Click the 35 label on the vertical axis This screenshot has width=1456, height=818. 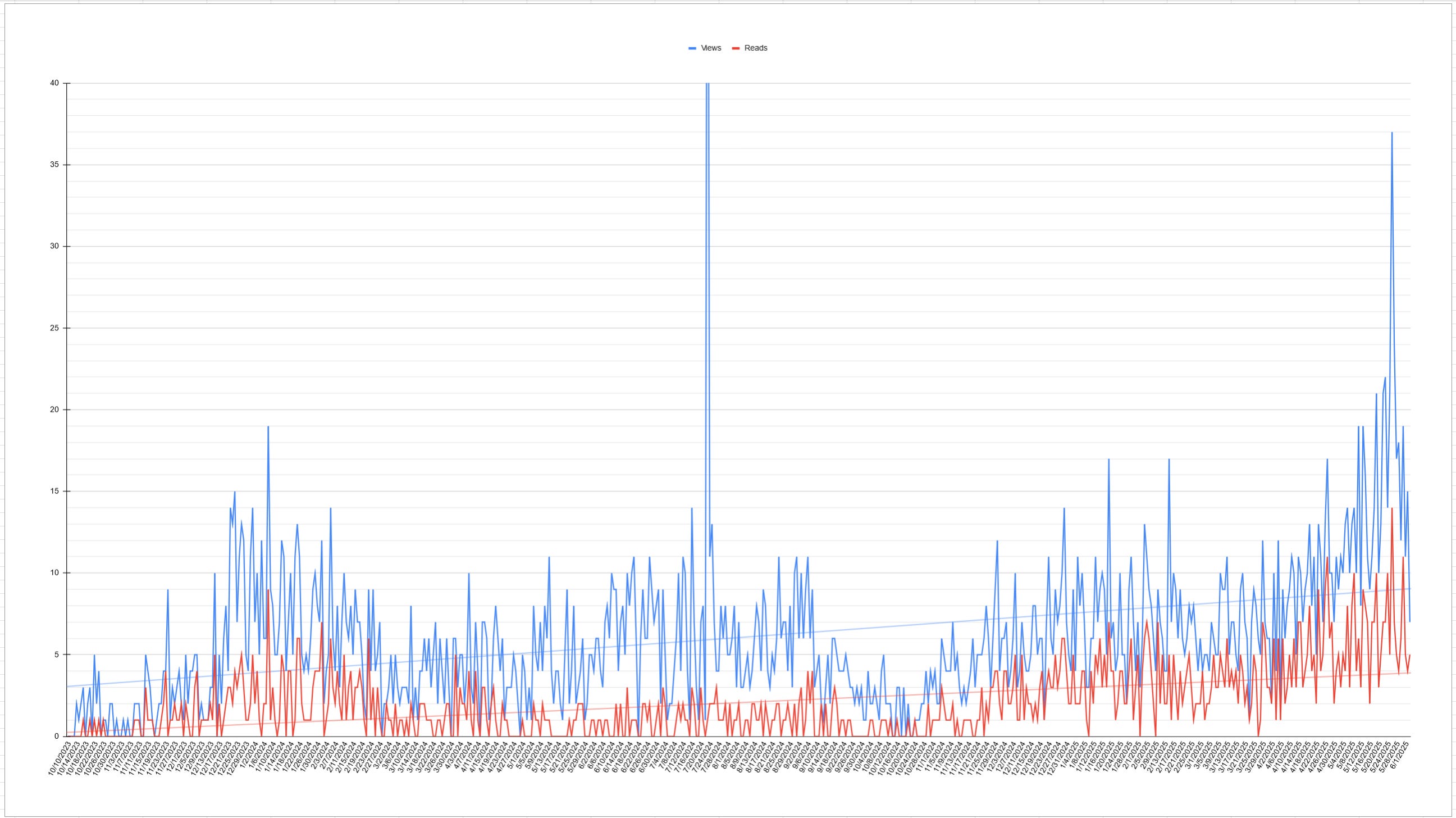pyautogui.click(x=54, y=165)
